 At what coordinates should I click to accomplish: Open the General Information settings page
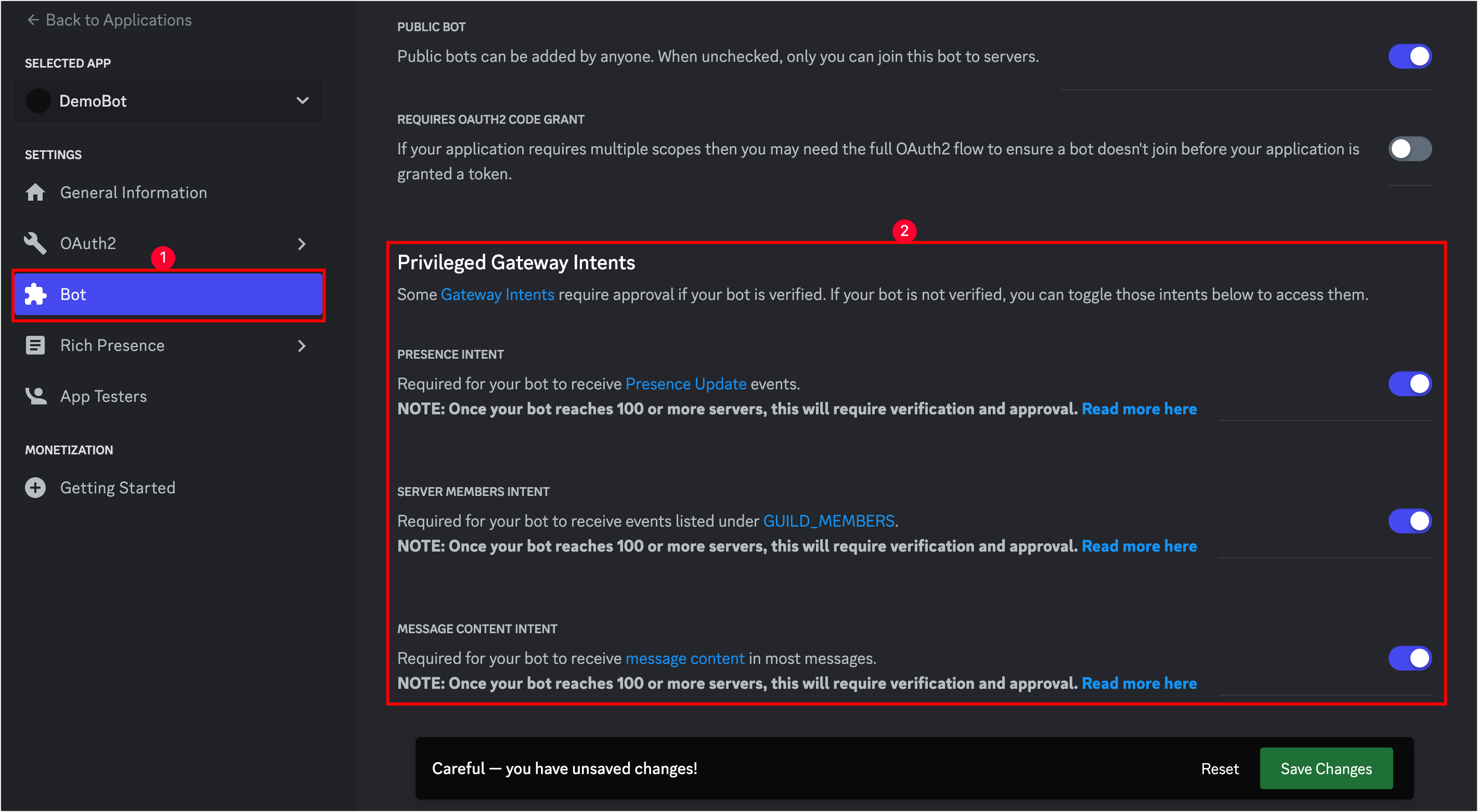(133, 192)
